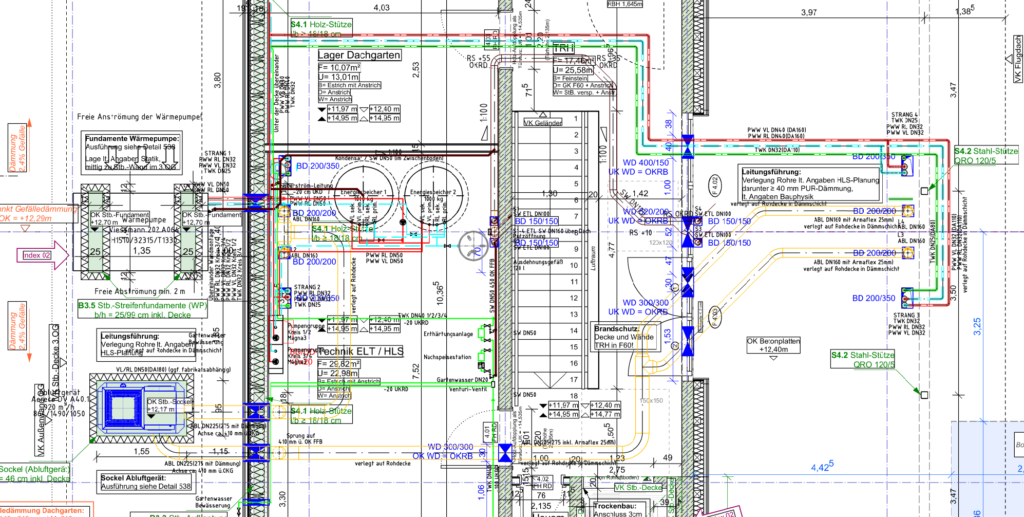Click the 'WD 400/150' wall opening label
Screen dimensions: 1024x517
(648, 162)
